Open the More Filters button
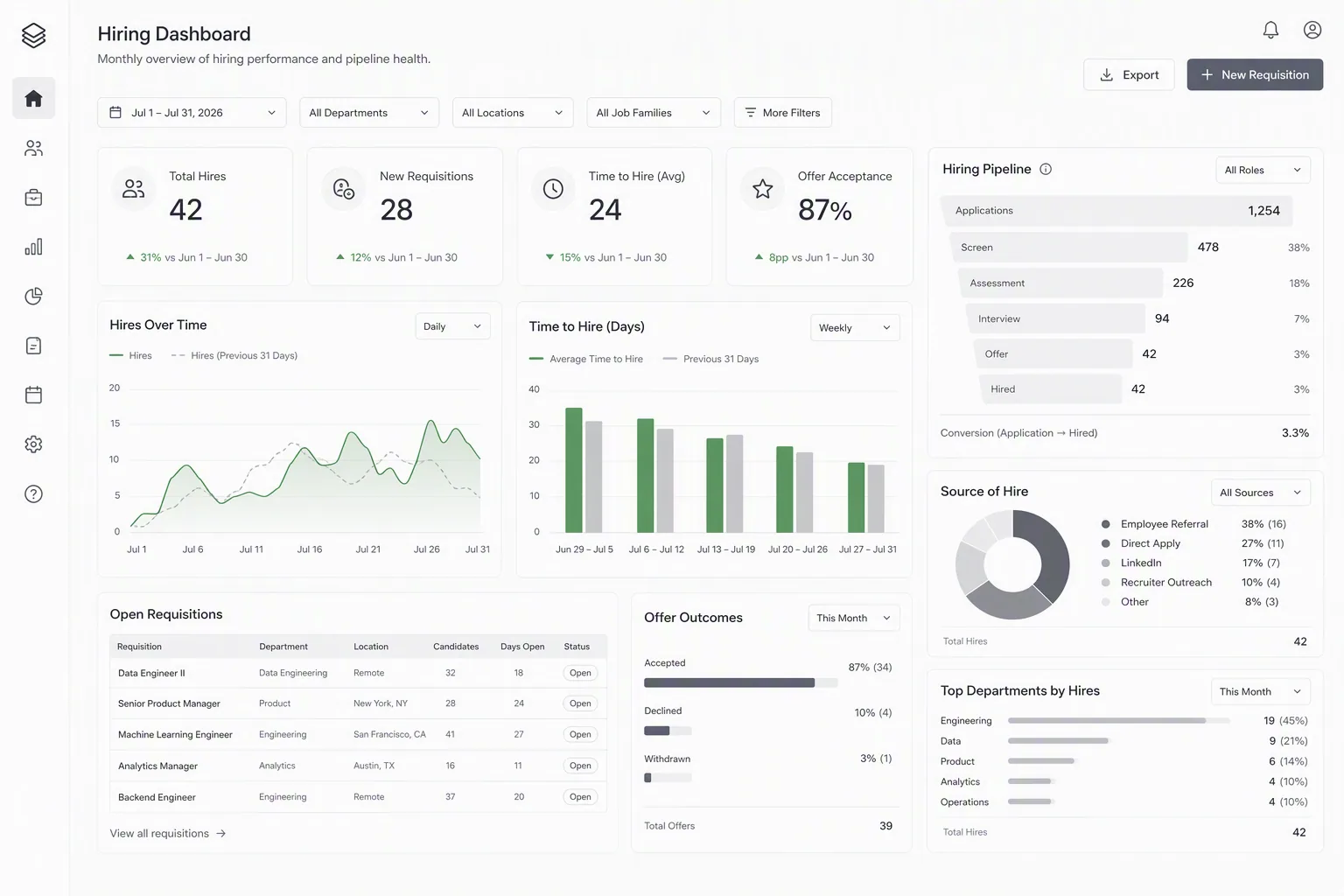Screen dimensions: 1344x896 click(x=783, y=113)
